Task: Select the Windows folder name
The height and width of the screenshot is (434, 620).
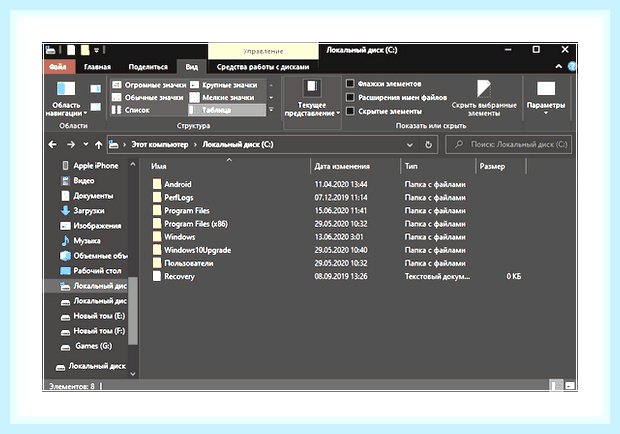Action: pyautogui.click(x=180, y=237)
